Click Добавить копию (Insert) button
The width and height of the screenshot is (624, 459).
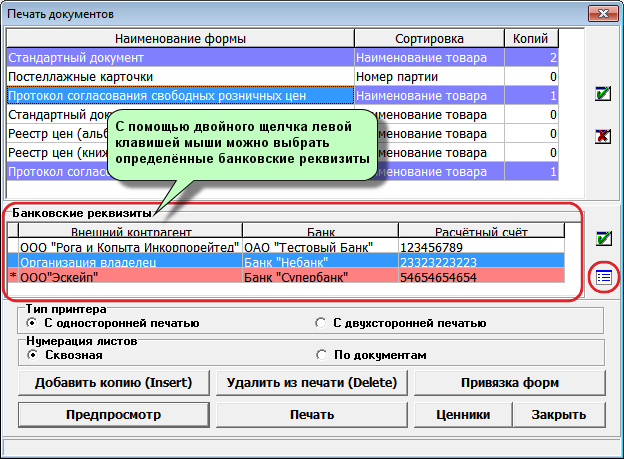coord(114,383)
